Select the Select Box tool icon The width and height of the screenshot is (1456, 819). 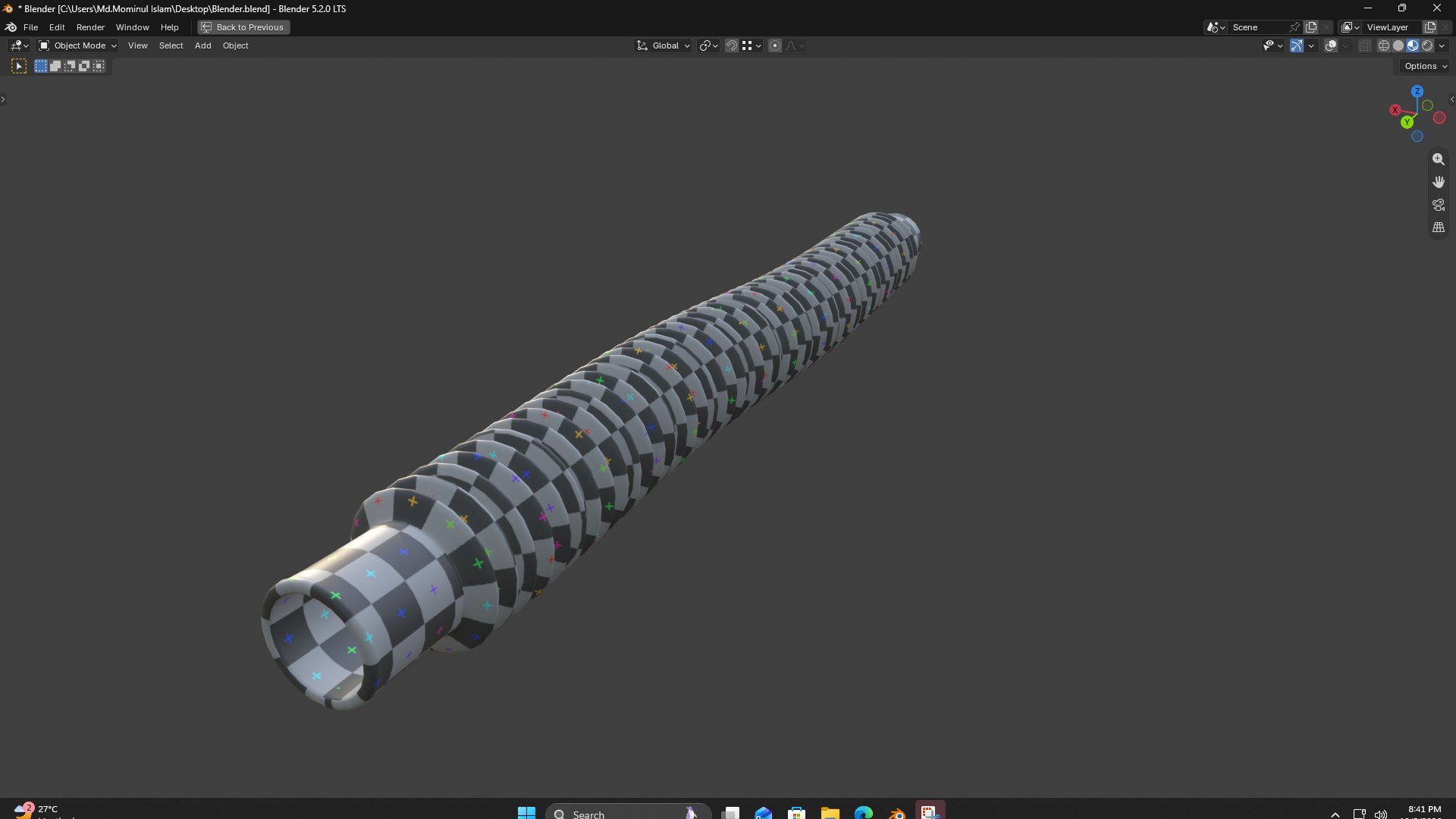point(19,67)
